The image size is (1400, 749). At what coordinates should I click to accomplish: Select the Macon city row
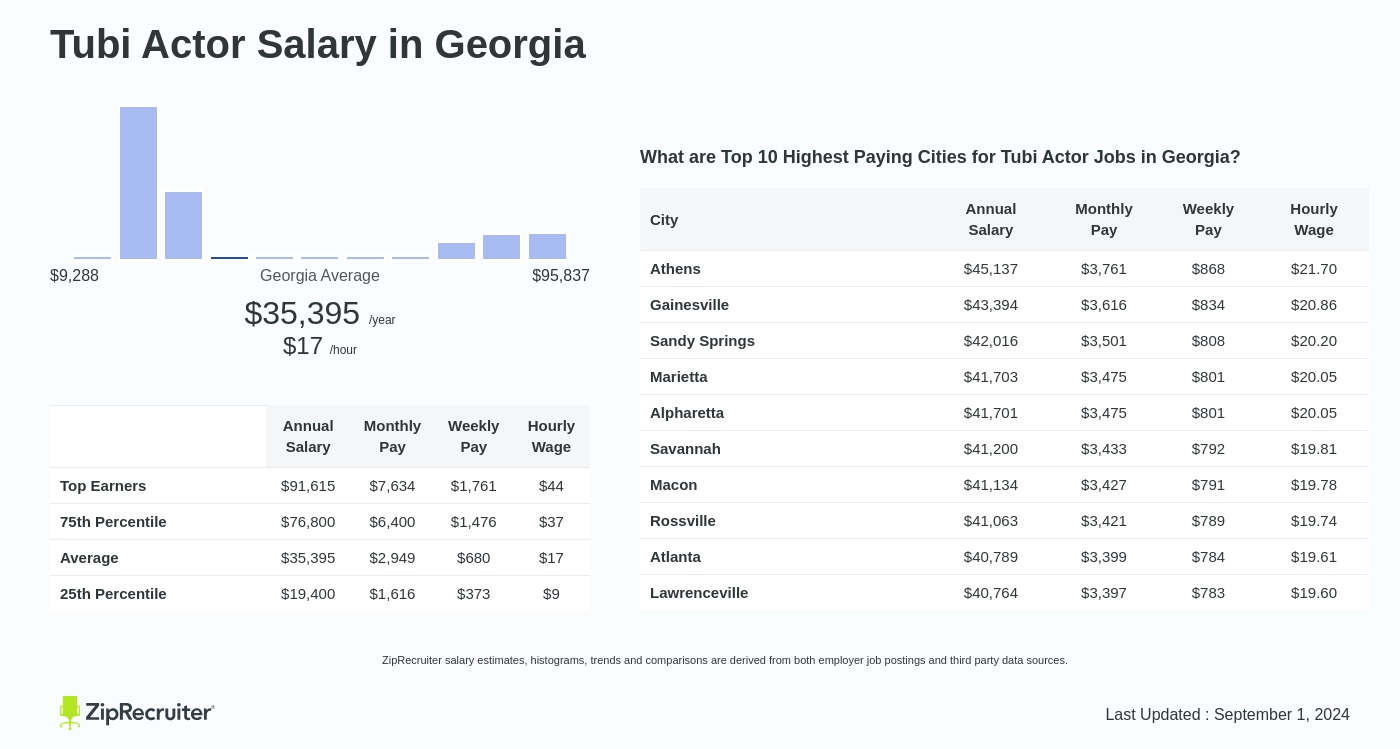[x=1005, y=484]
